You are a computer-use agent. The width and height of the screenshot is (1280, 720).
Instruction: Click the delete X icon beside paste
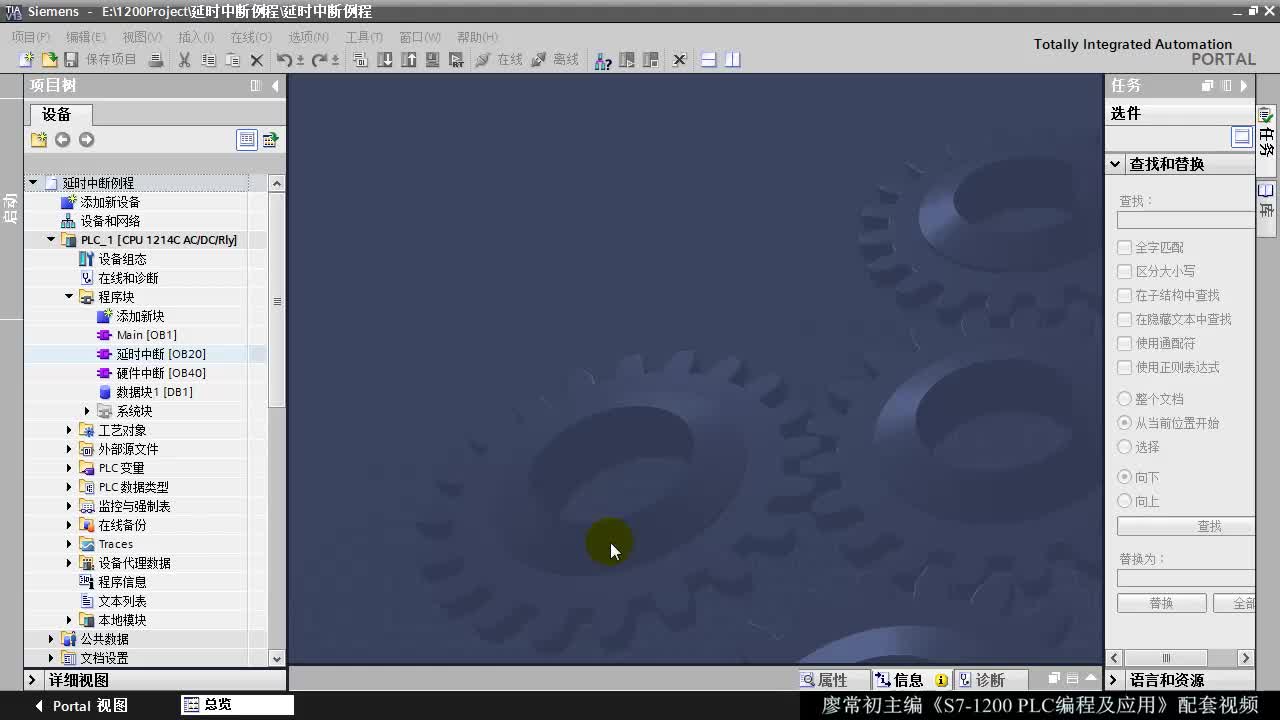tap(256, 60)
